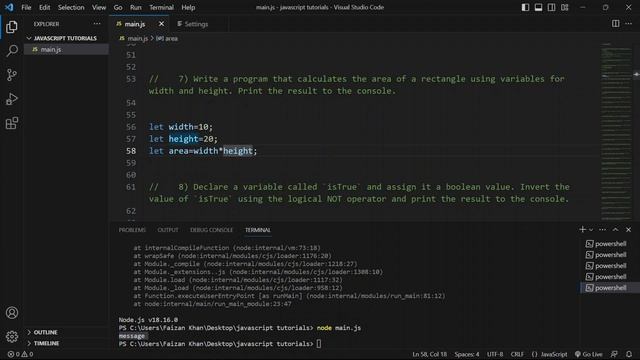
Task: Switch to the Debug Console tab
Action: (211, 230)
